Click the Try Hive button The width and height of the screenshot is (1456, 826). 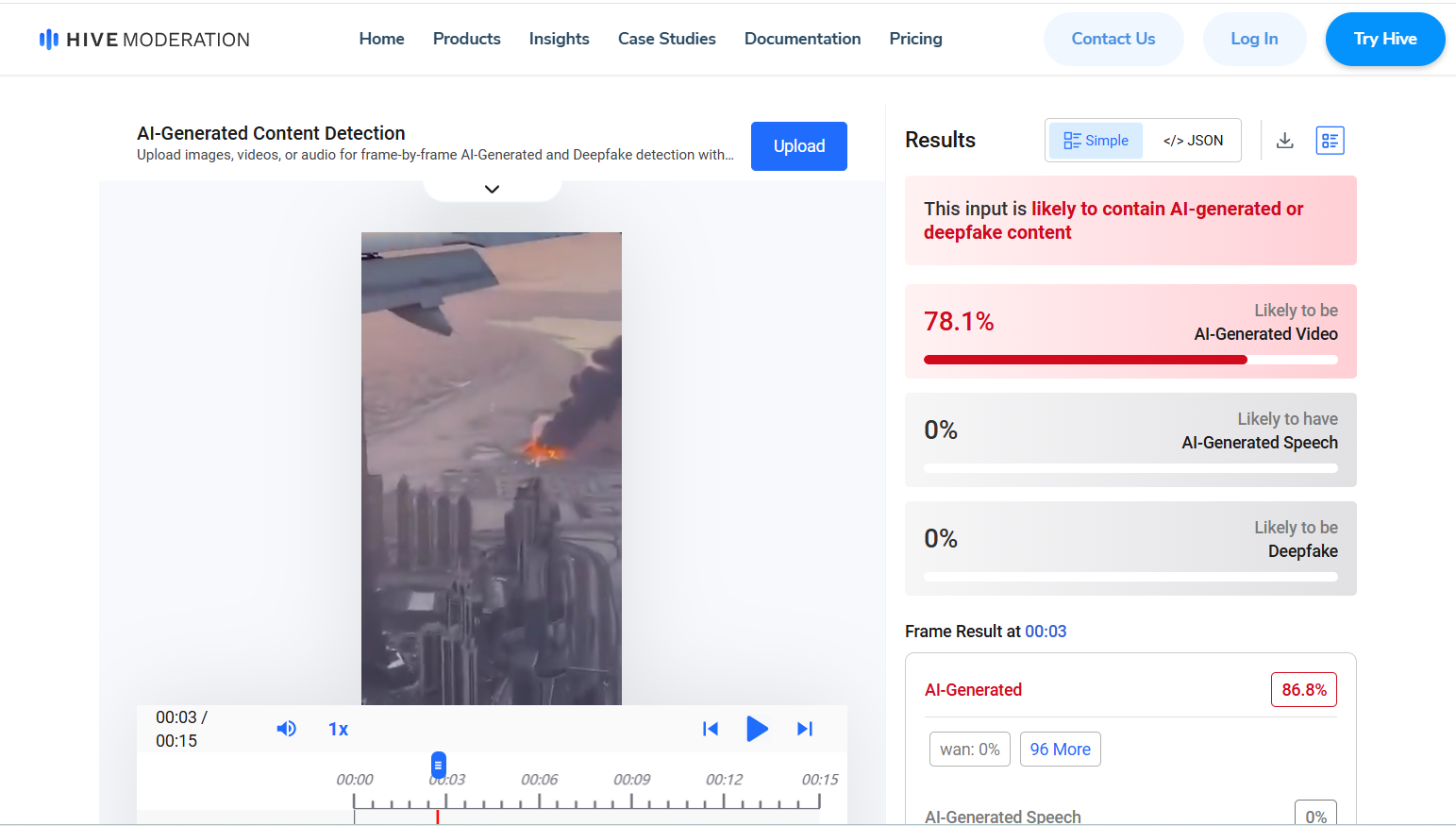(x=1384, y=39)
